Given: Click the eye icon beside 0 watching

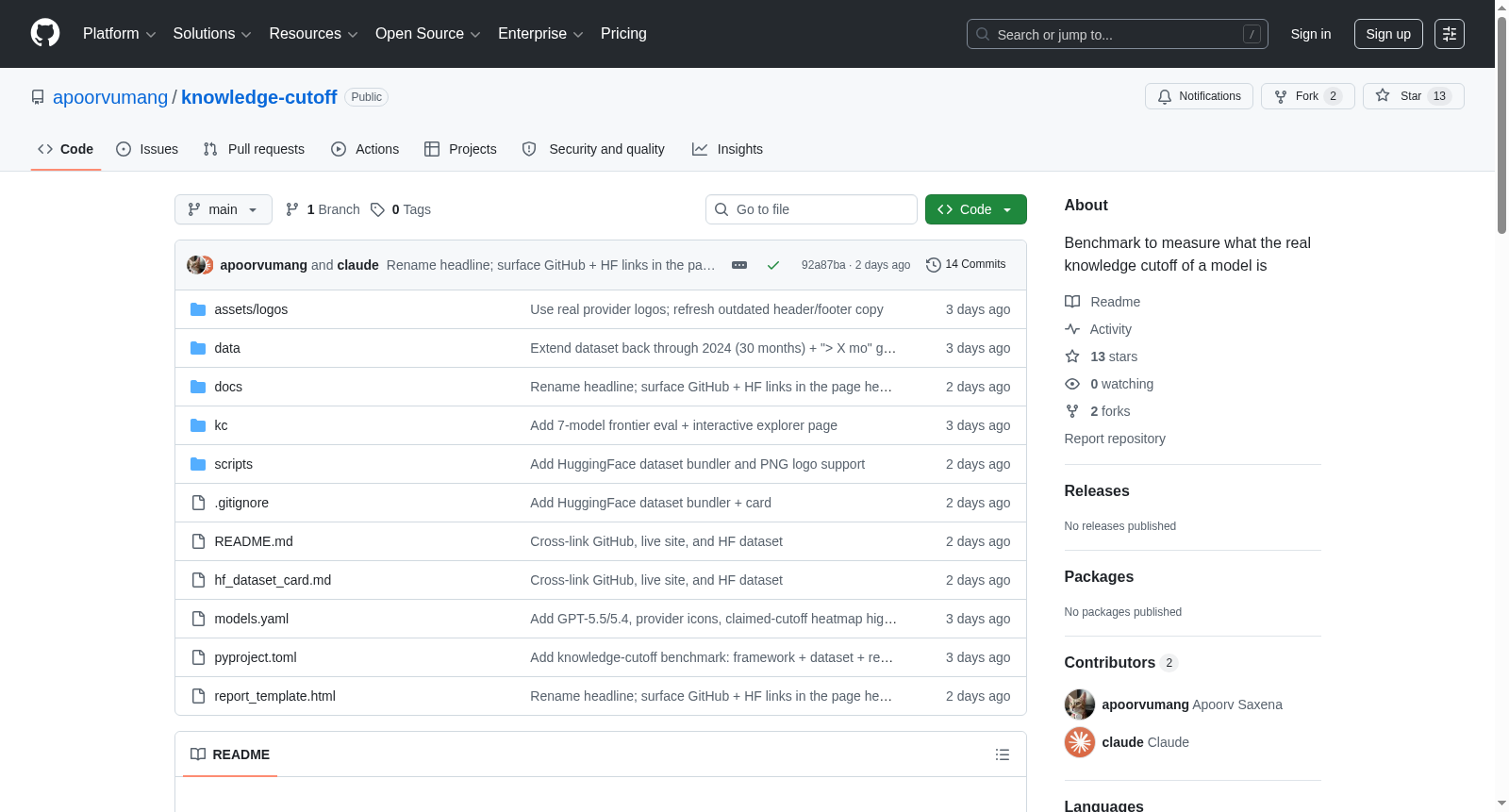Looking at the screenshot, I should pos(1072,384).
